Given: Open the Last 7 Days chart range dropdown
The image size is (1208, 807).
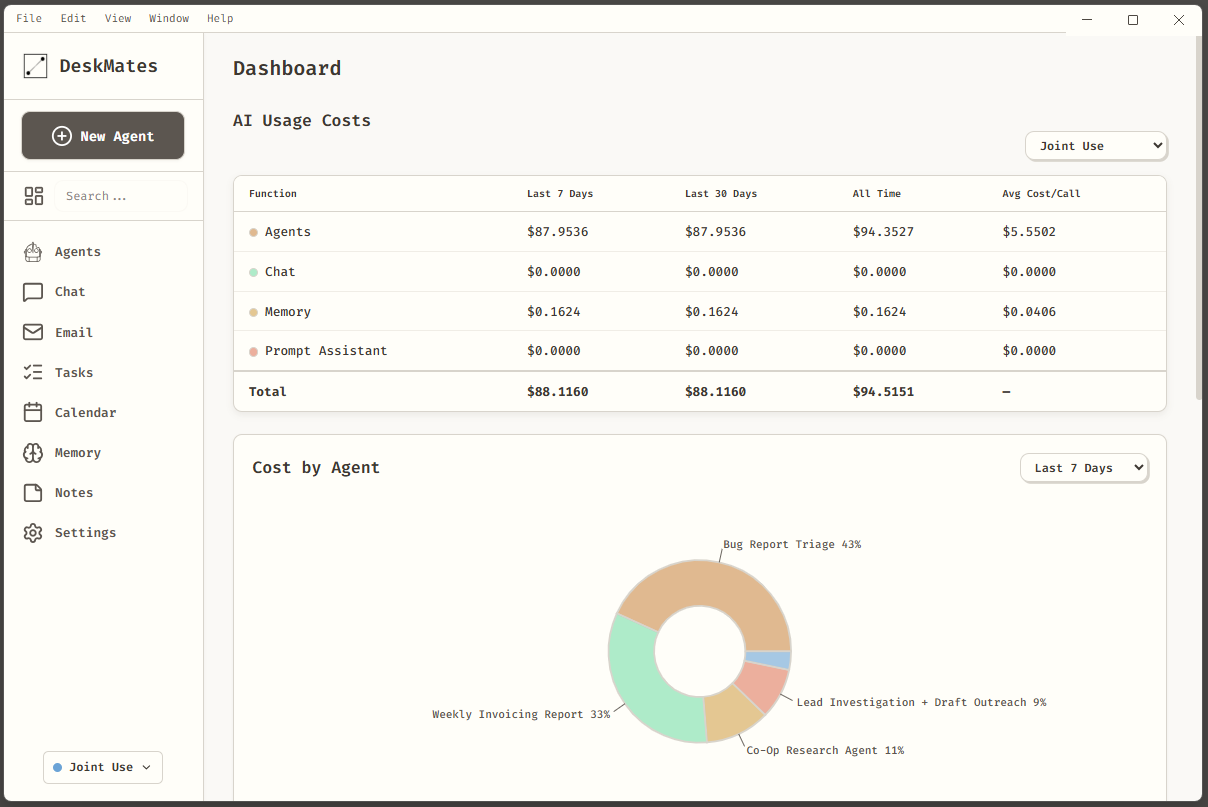Looking at the screenshot, I should coord(1084,468).
